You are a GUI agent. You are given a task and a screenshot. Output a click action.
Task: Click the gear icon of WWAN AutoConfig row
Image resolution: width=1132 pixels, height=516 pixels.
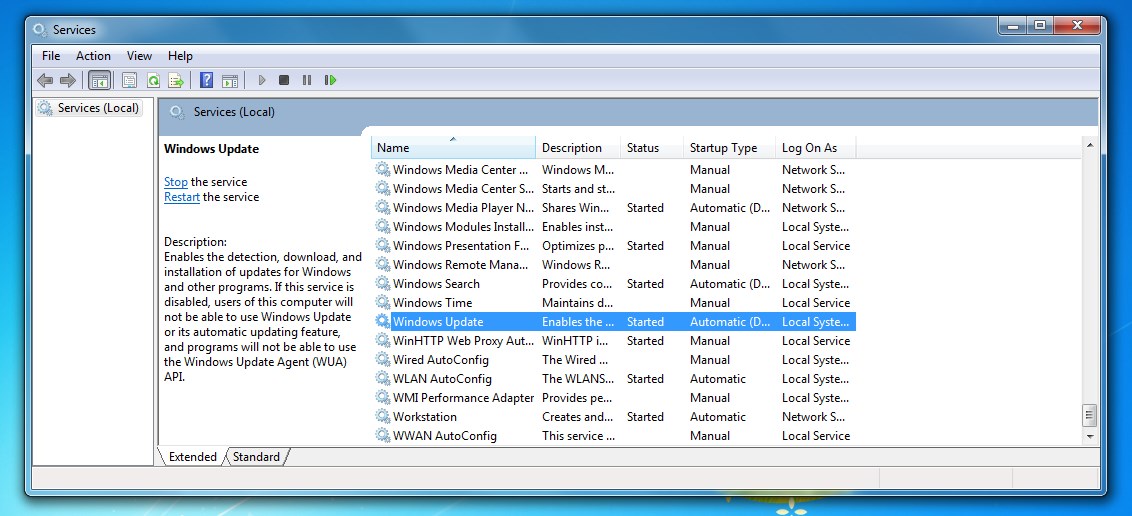pos(383,435)
